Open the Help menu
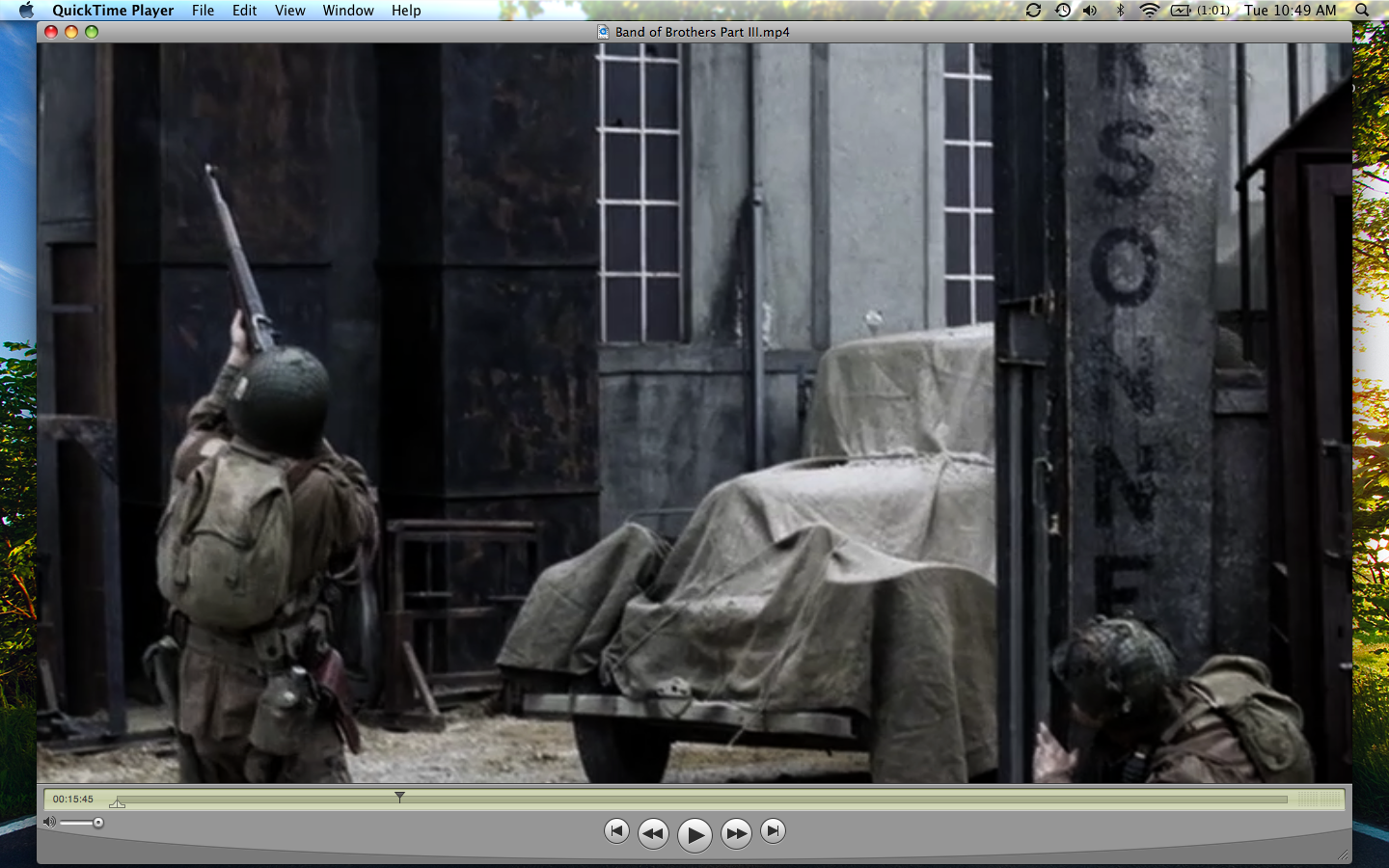The image size is (1389, 868). coord(406,10)
